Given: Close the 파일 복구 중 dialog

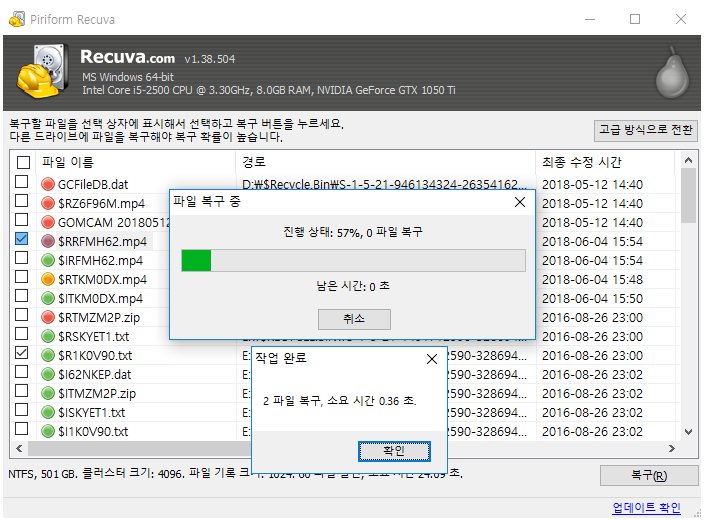Looking at the screenshot, I should [520, 202].
